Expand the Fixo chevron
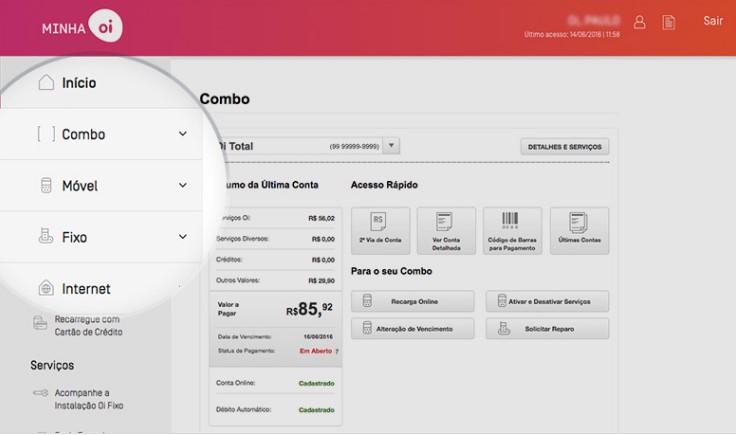736x435 pixels. [x=183, y=237]
